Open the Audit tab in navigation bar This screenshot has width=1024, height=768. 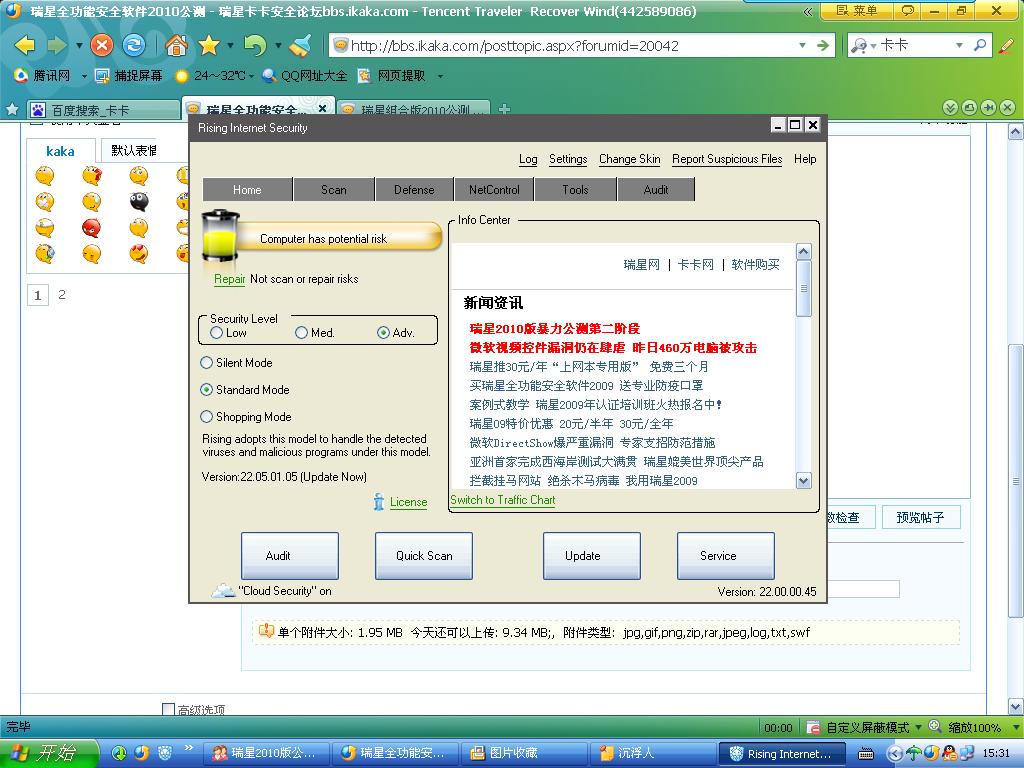click(x=656, y=189)
